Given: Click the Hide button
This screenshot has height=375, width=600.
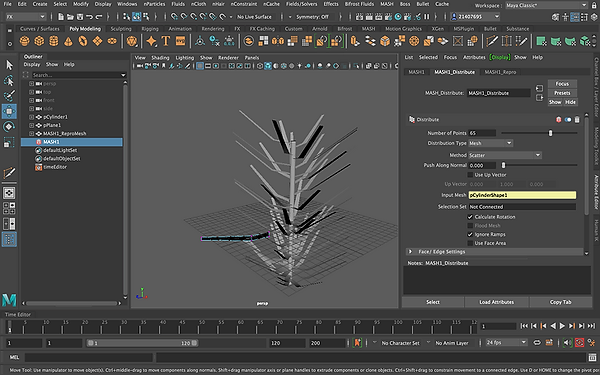Looking at the screenshot, I should point(570,102).
